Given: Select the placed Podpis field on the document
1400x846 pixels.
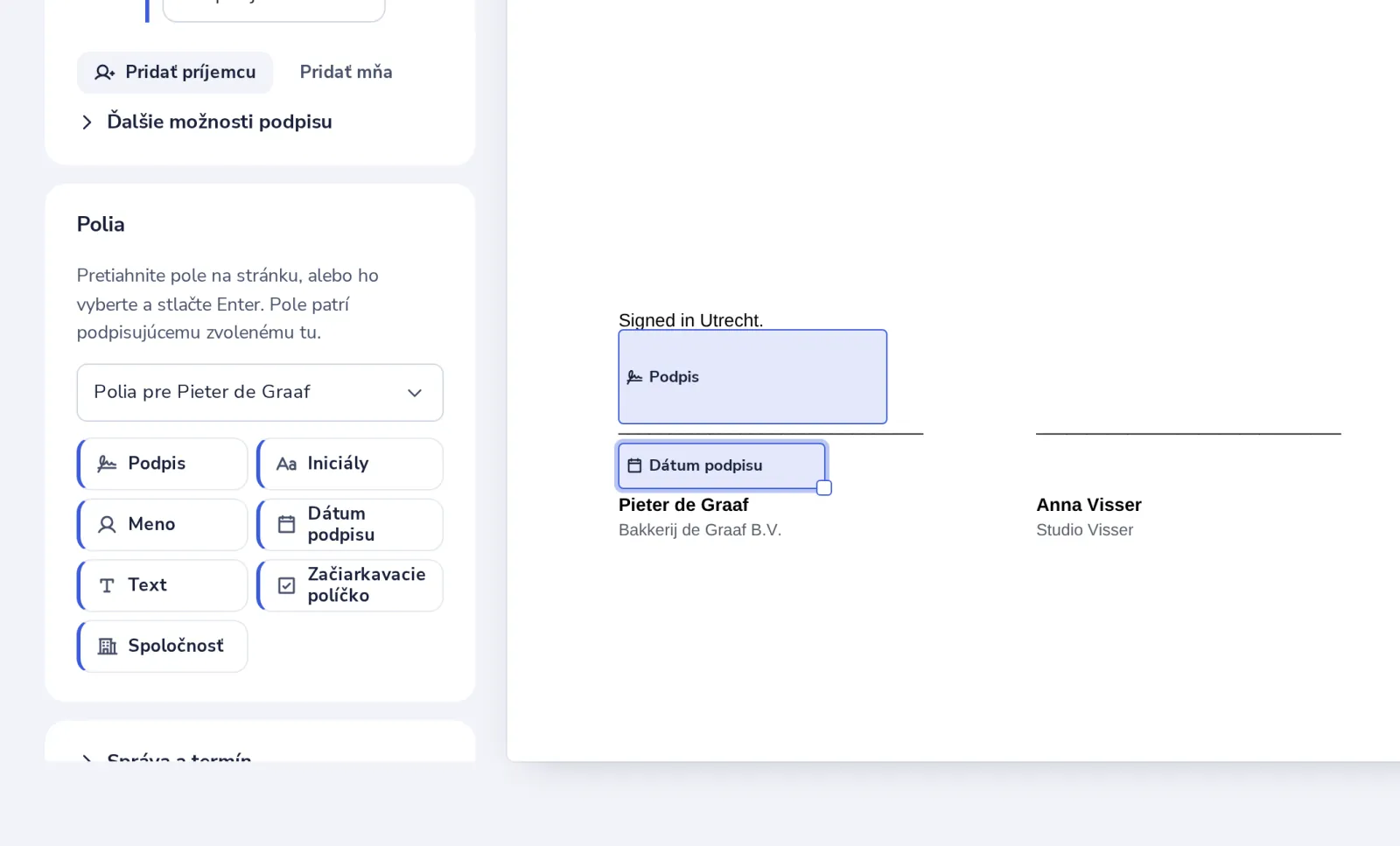Looking at the screenshot, I should (752, 377).
